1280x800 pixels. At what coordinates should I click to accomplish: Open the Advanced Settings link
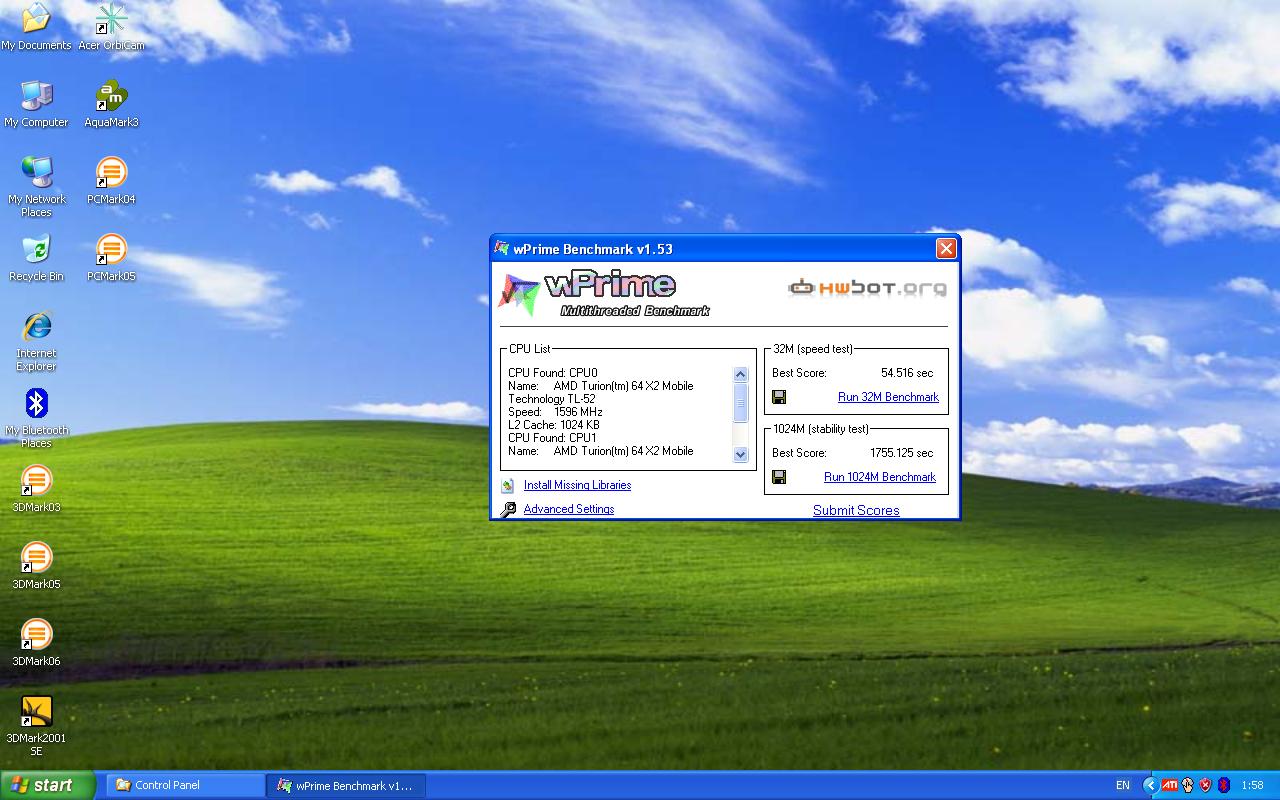pyautogui.click(x=569, y=509)
